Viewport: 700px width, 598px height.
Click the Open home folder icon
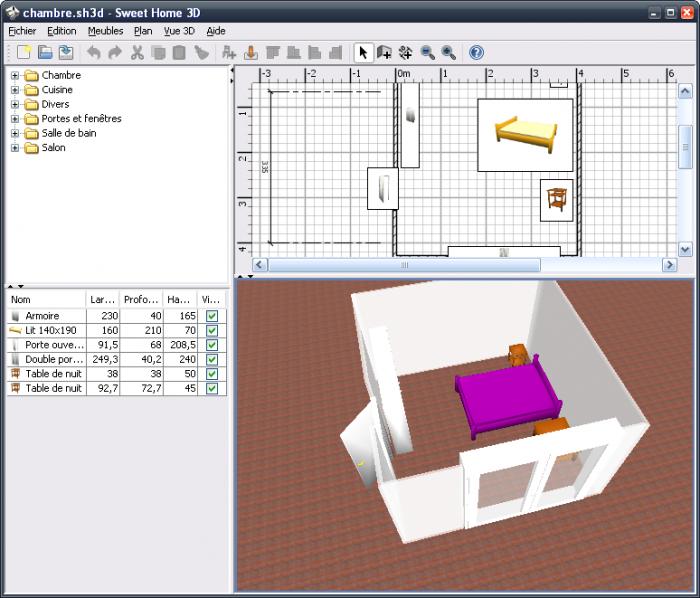point(45,52)
